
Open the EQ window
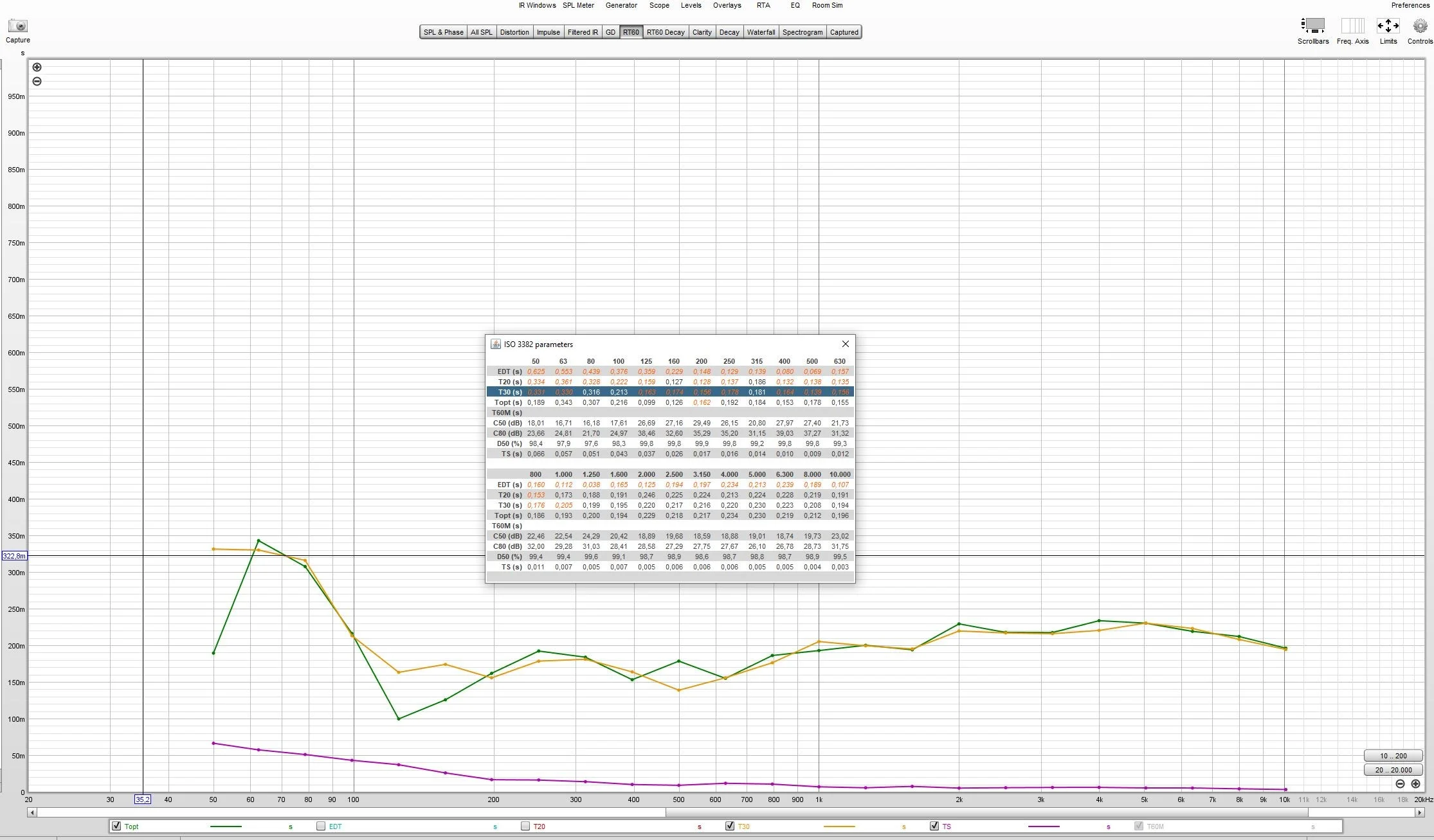tap(795, 5)
